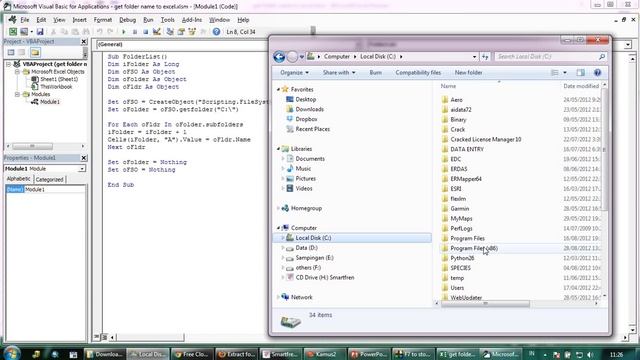Open the Debug menu
The height and width of the screenshot is (360, 640).
(127, 20)
